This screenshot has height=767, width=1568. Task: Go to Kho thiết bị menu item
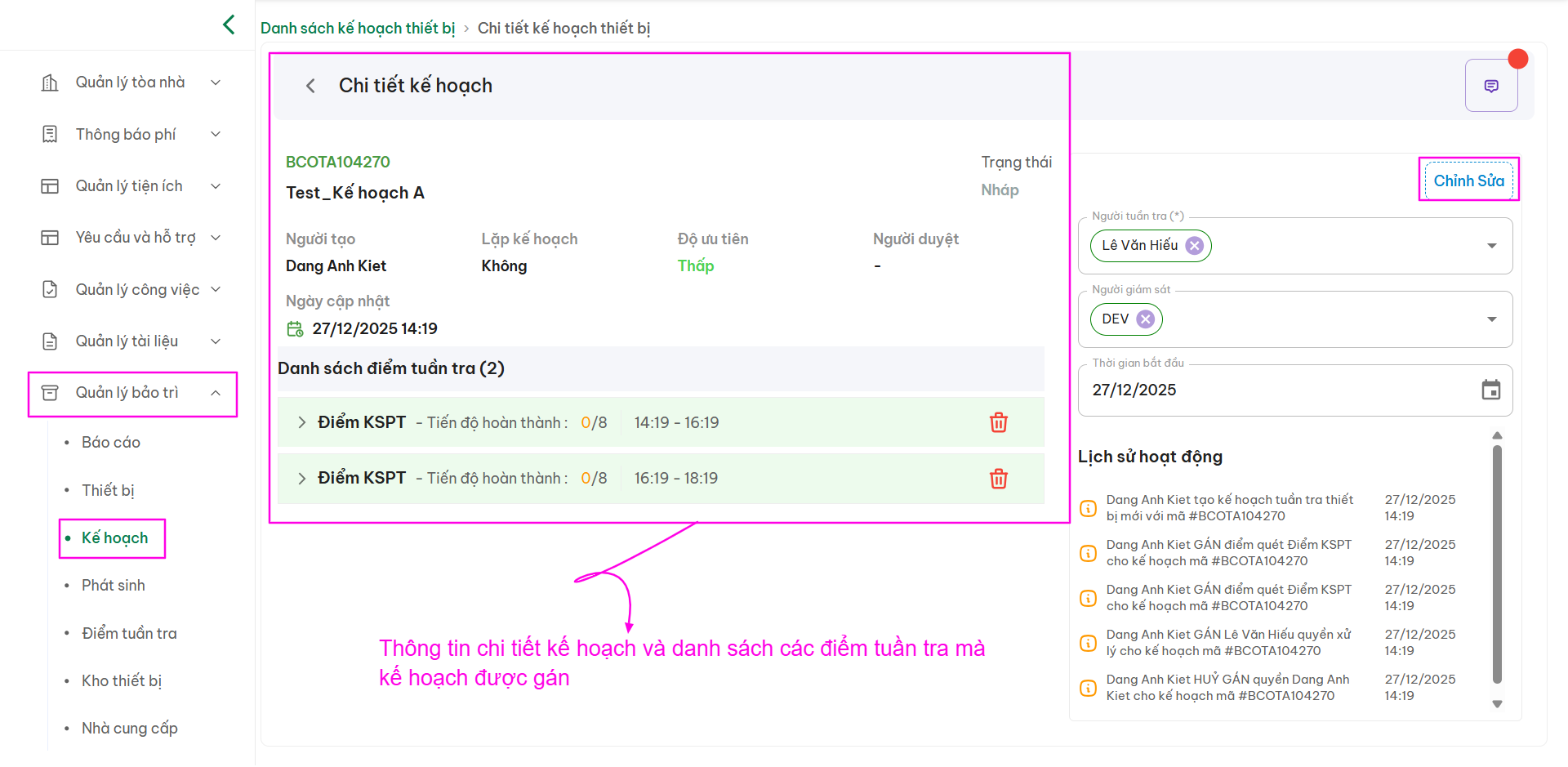point(122,680)
